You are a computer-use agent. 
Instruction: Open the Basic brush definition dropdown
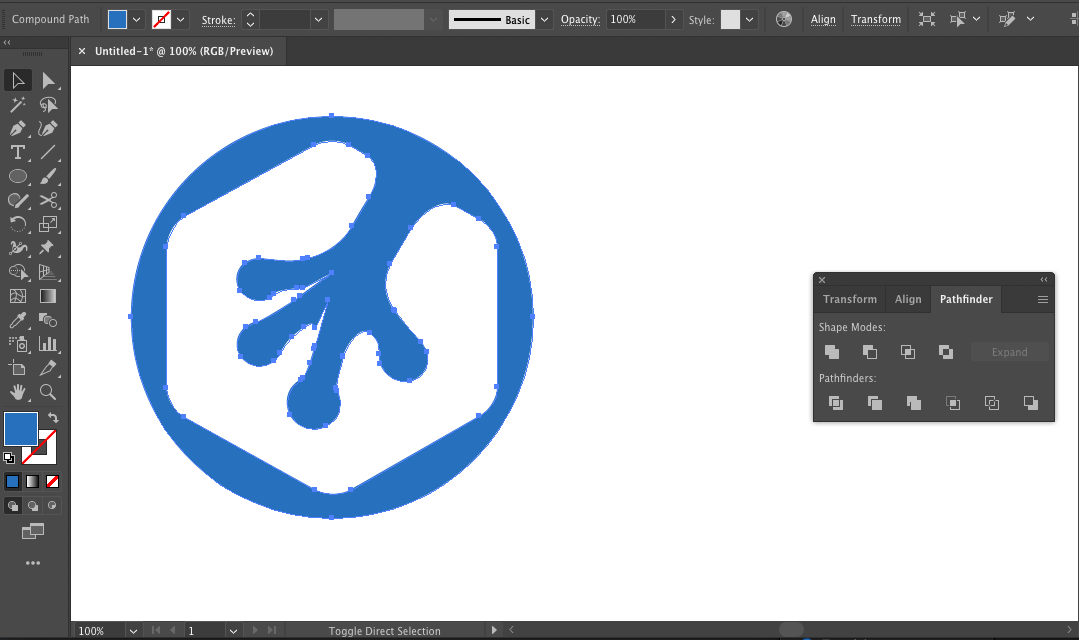tap(545, 18)
